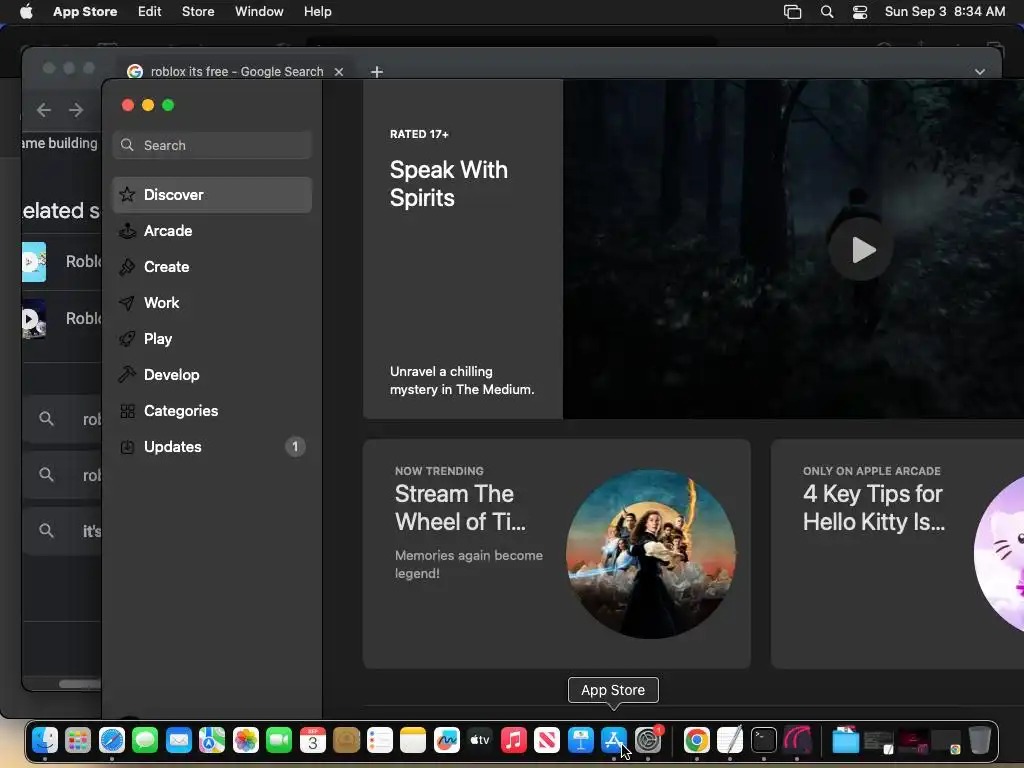1024x768 pixels.
Task: Close the roblox Google Search tab
Action: pyautogui.click(x=339, y=72)
